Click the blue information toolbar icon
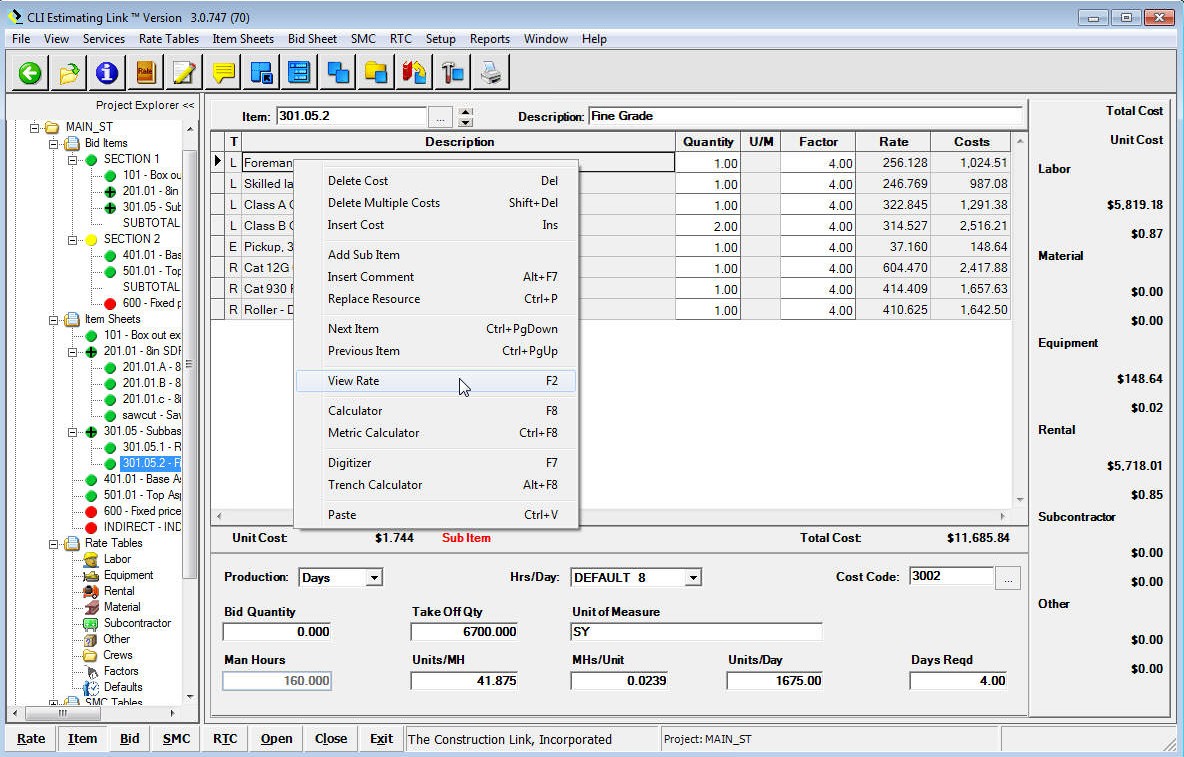The height and width of the screenshot is (757, 1184). (x=106, y=72)
